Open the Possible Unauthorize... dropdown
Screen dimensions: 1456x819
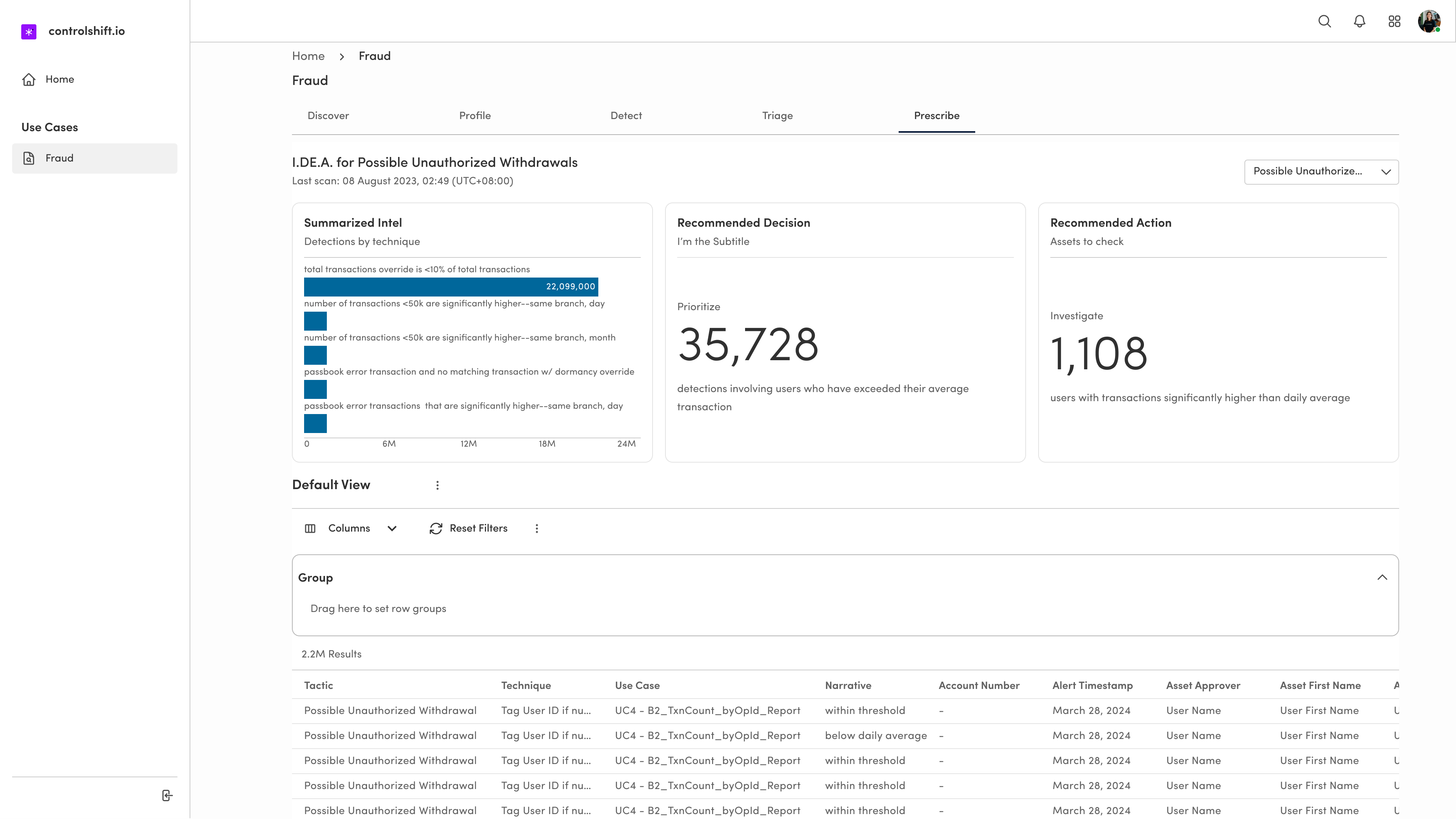pyautogui.click(x=1321, y=172)
